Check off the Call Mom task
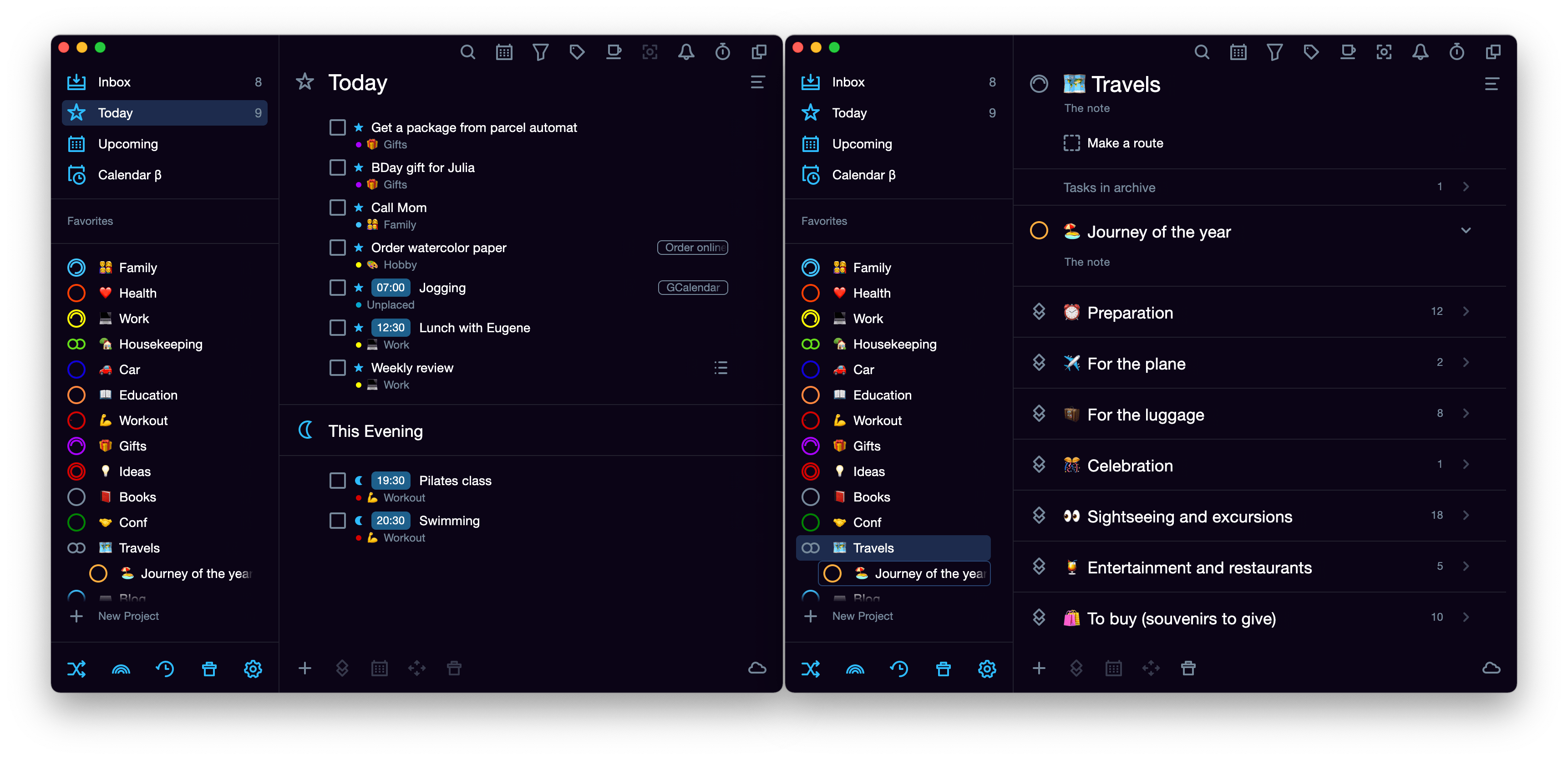Screen dimensions: 1568x760 click(337, 208)
